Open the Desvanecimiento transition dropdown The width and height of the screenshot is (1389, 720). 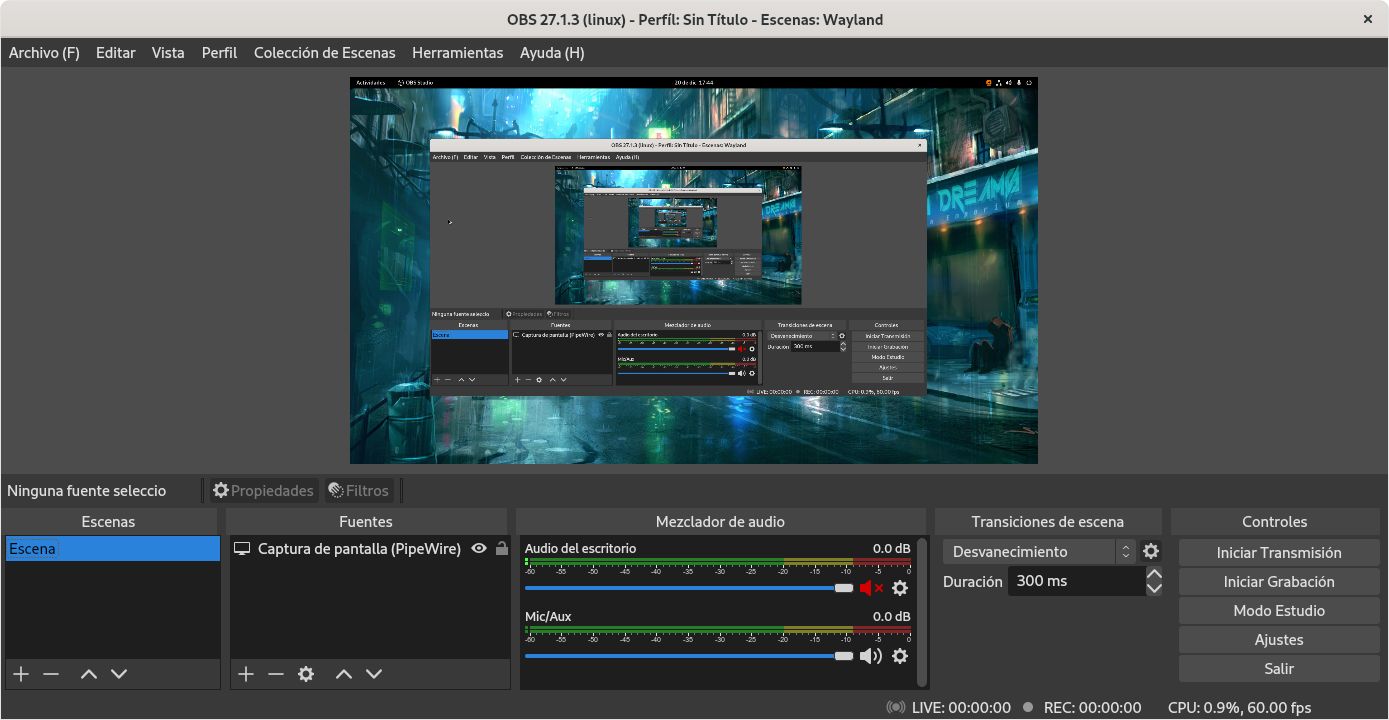pos(1038,551)
